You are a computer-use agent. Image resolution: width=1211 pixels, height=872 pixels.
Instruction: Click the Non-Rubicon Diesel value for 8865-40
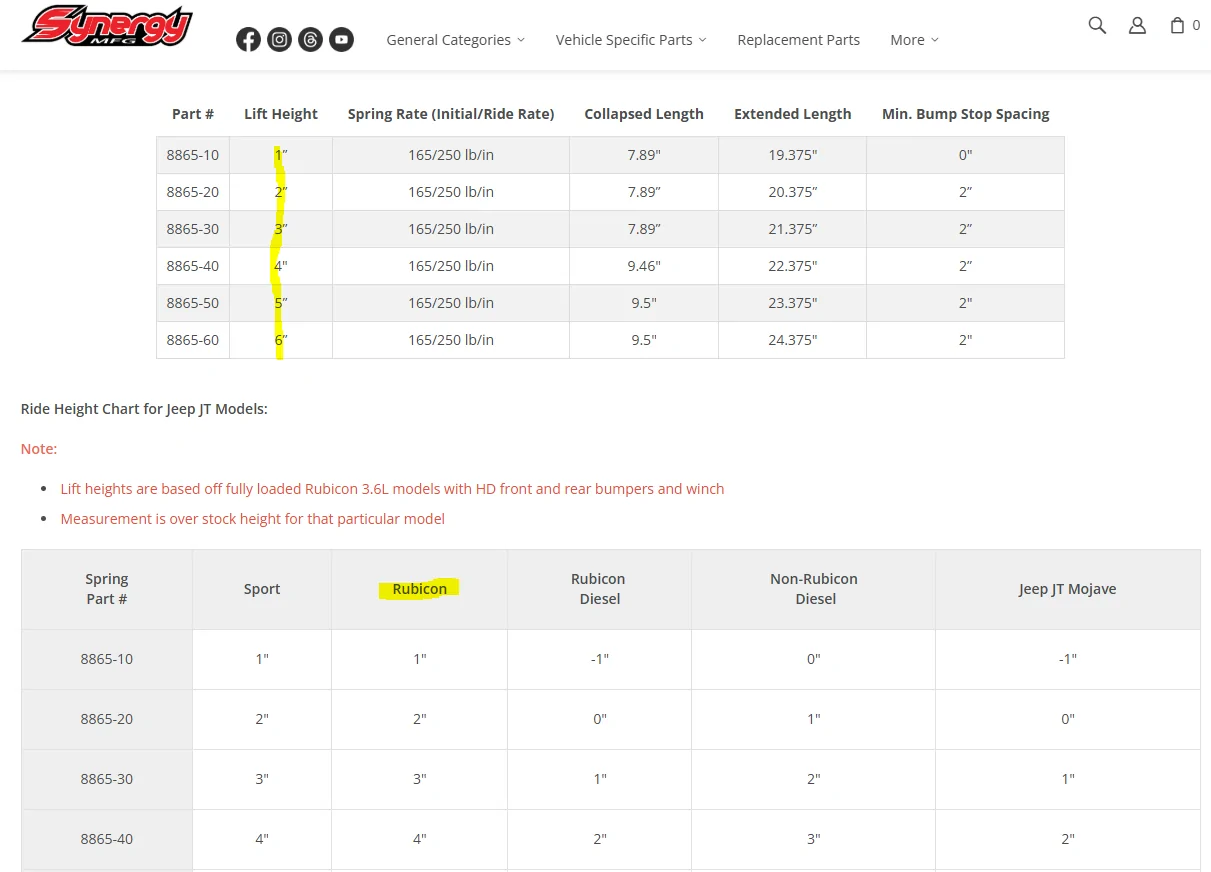[x=814, y=839]
